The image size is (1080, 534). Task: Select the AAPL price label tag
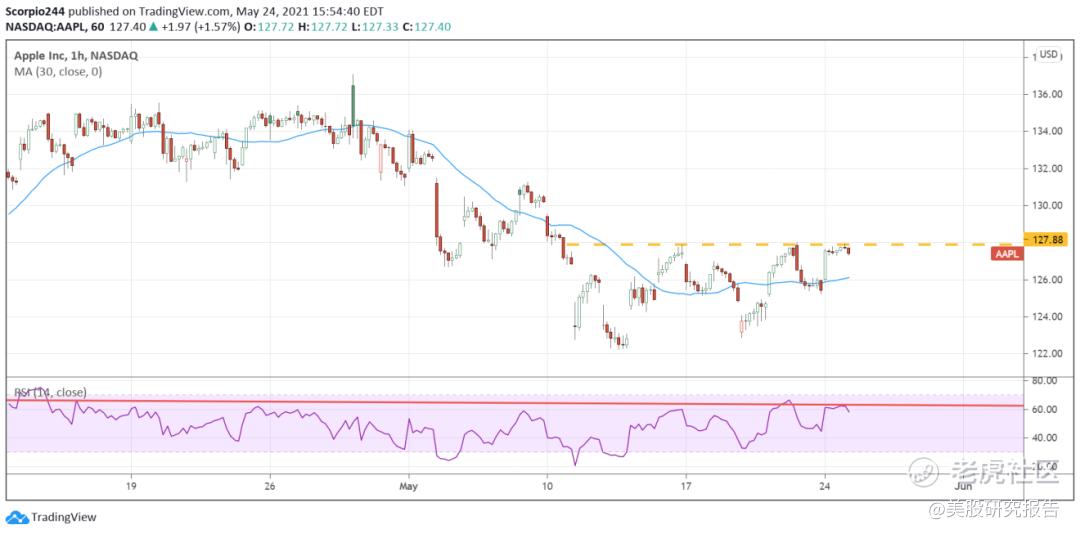[1007, 254]
